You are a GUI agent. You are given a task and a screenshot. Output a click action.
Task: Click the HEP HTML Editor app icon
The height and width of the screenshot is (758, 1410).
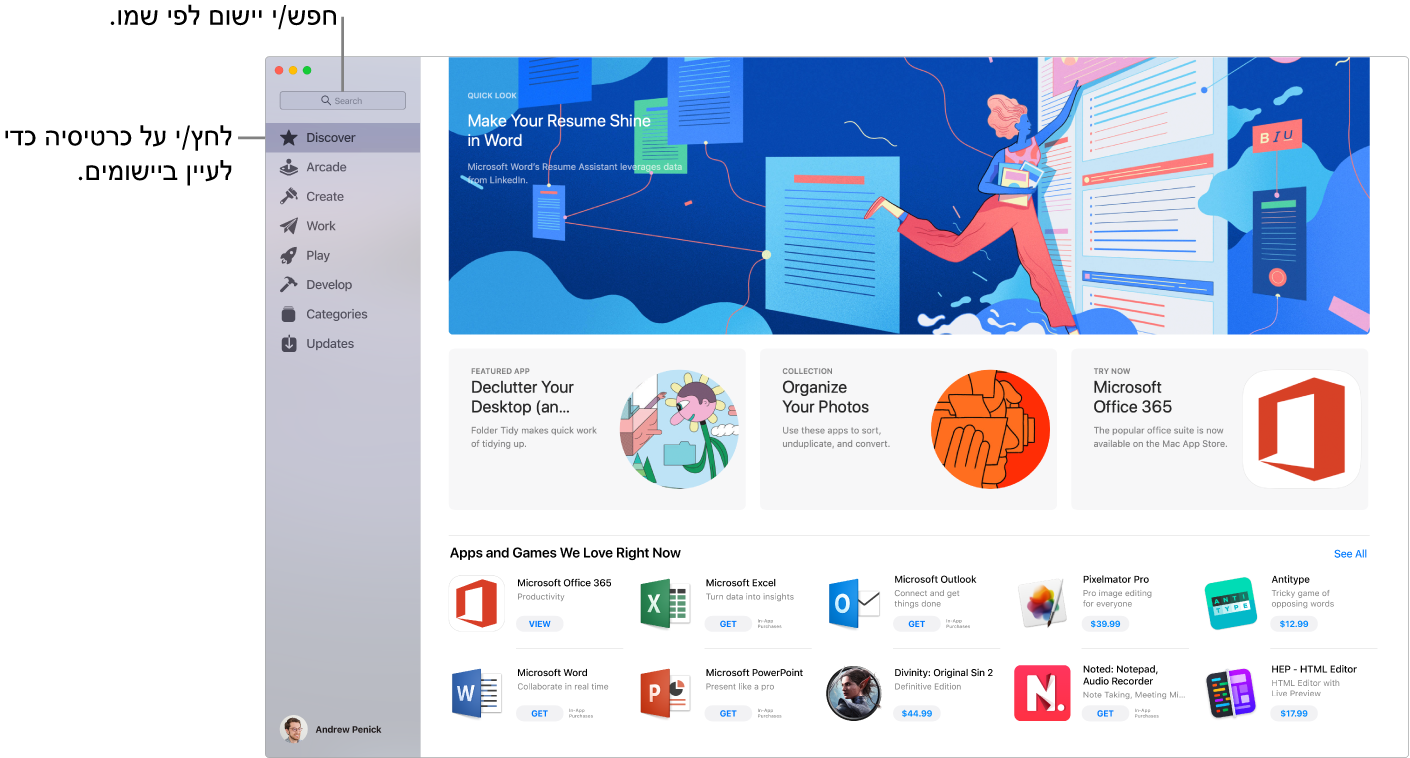coord(1230,693)
